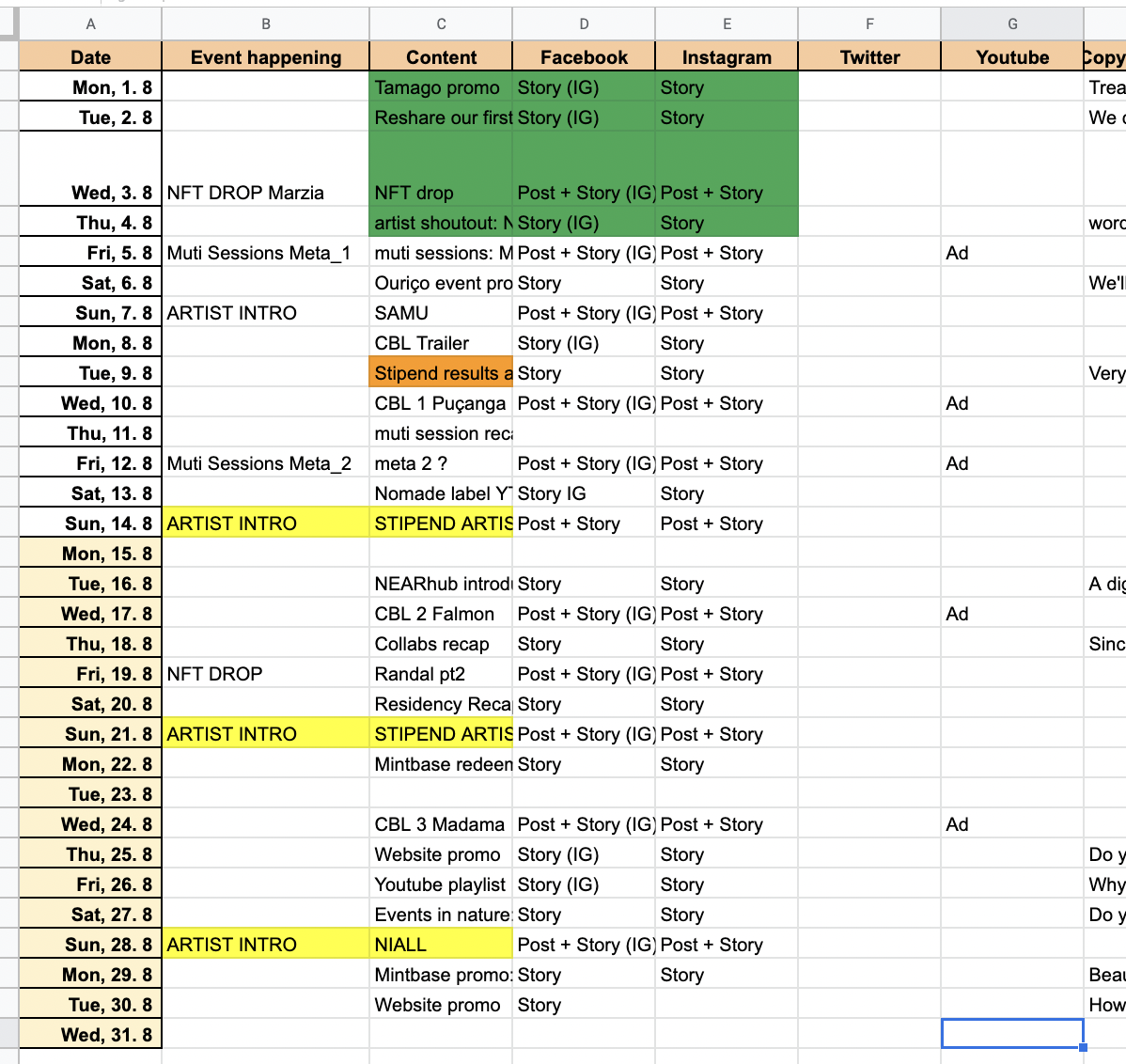
Task: Select the CBL Trailer cell
Action: (x=441, y=343)
